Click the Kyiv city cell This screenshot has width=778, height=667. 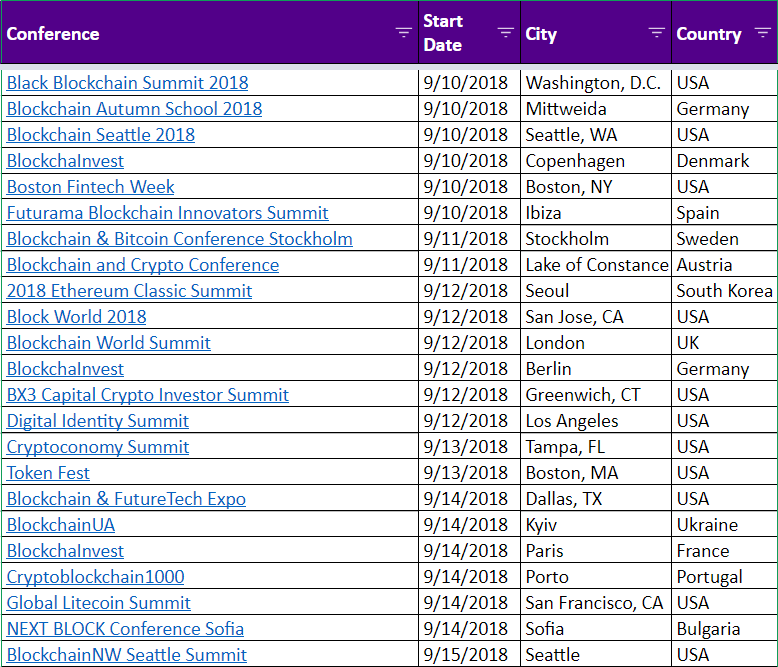tap(596, 525)
